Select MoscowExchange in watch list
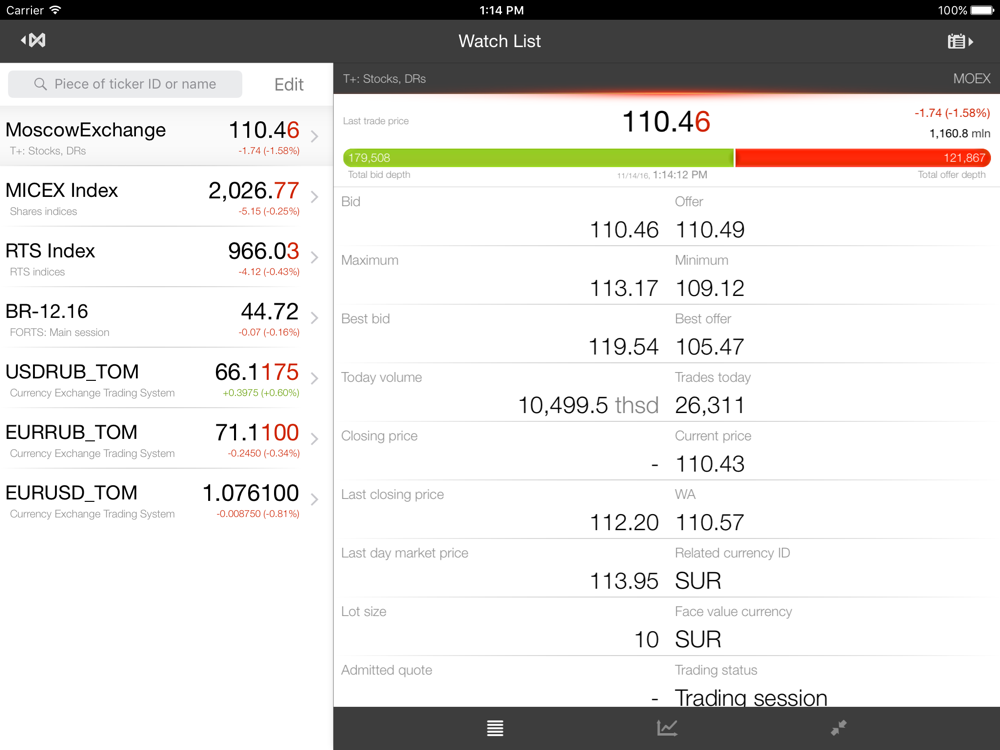The height and width of the screenshot is (750, 1000). (x=166, y=136)
